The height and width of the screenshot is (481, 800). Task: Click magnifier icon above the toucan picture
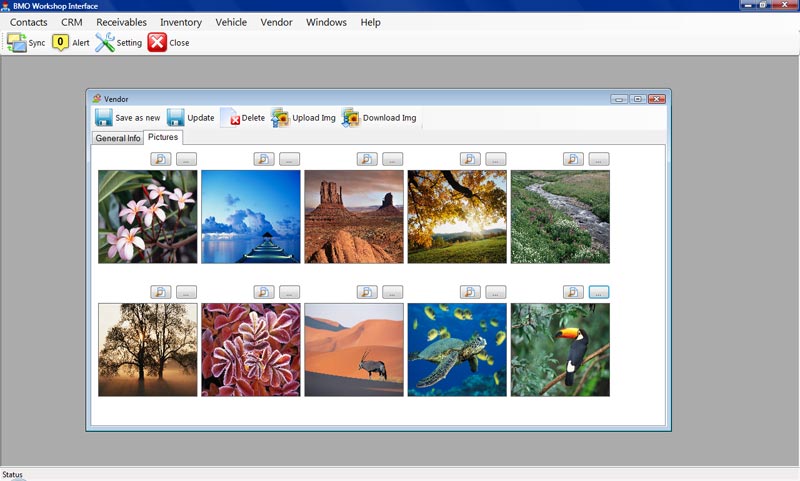point(573,292)
